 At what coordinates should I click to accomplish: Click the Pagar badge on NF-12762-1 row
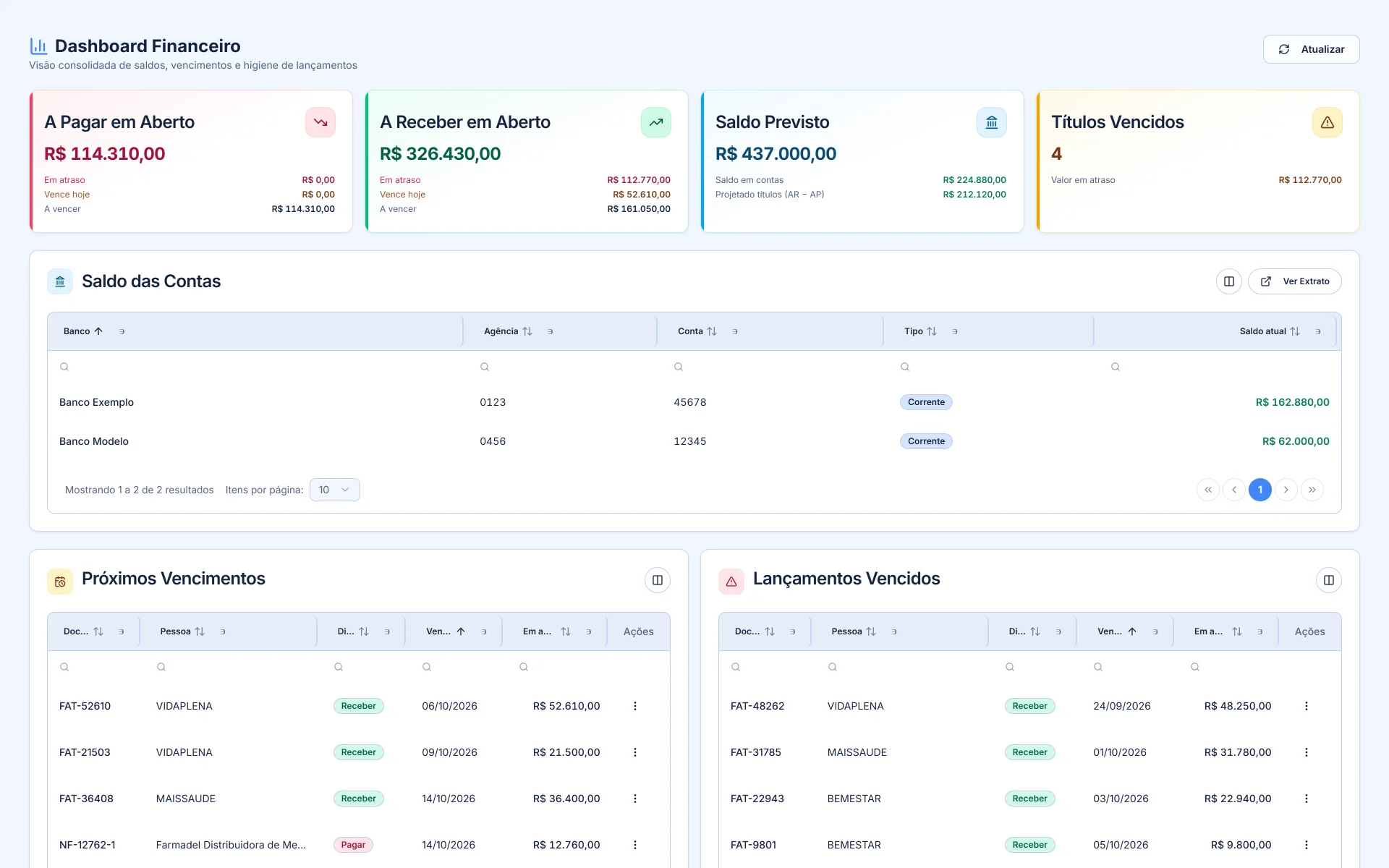coord(353,845)
